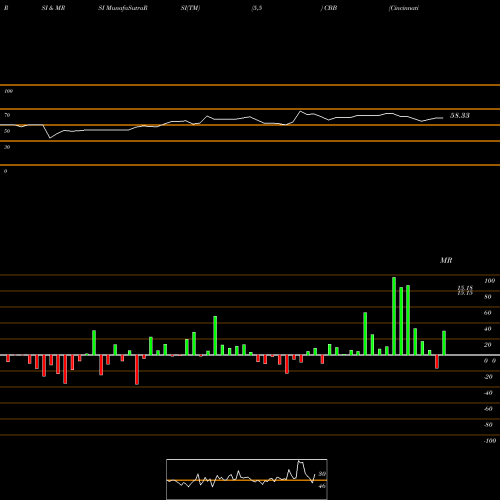The image size is (500, 500).
Task: Click the RSI value label 58.33
Action: coord(460,116)
